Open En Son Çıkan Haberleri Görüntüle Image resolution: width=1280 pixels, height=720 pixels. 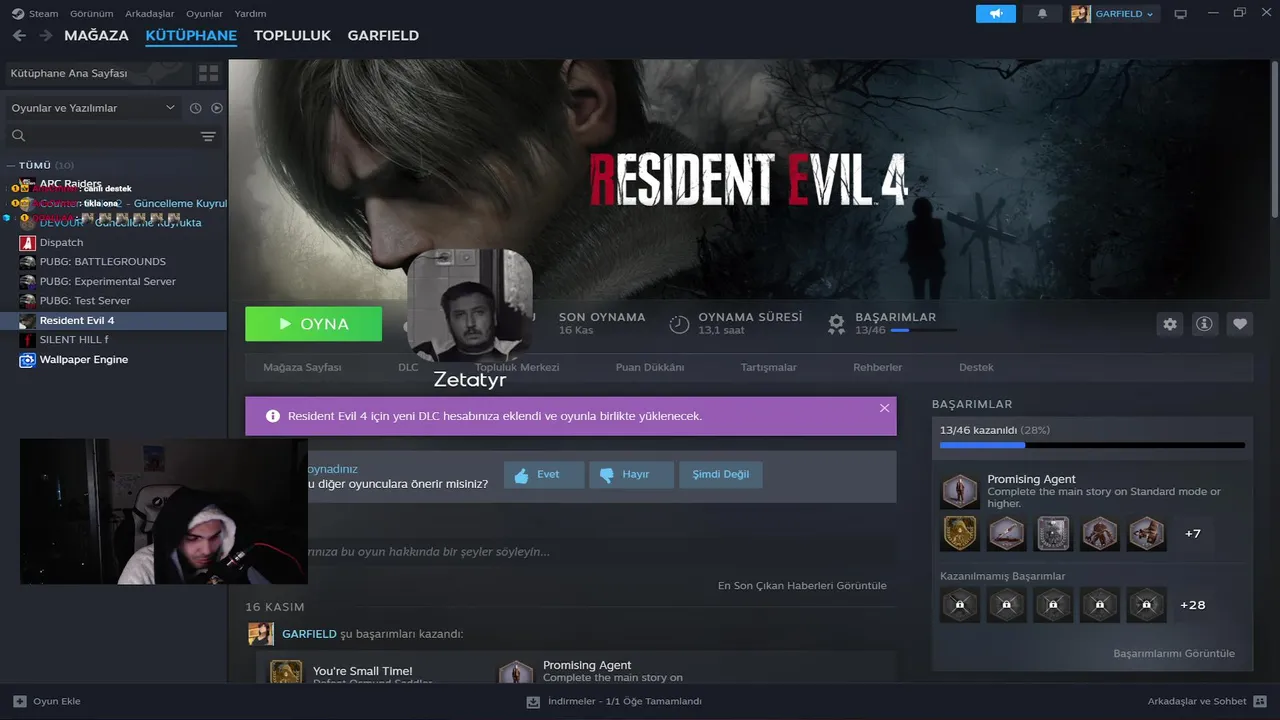point(802,586)
